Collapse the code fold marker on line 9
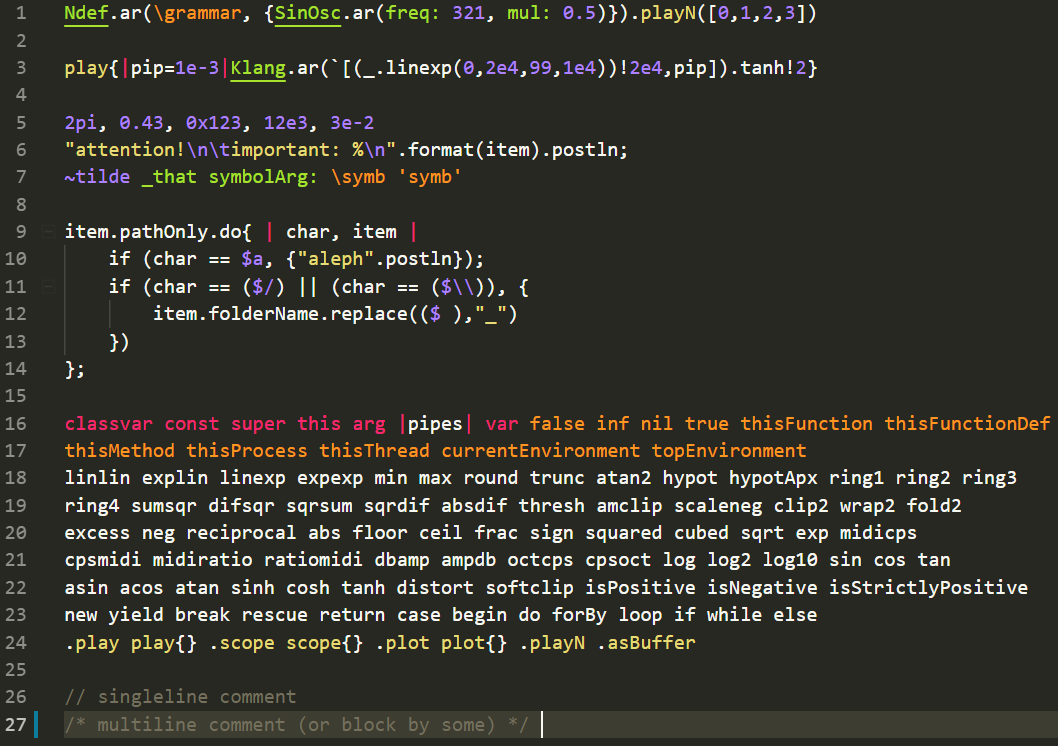 pos(48,232)
